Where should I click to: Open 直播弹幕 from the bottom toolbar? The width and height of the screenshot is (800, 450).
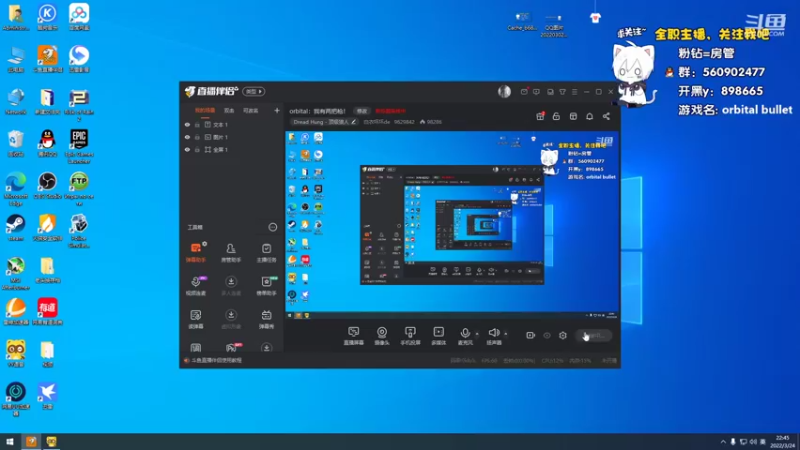(354, 336)
